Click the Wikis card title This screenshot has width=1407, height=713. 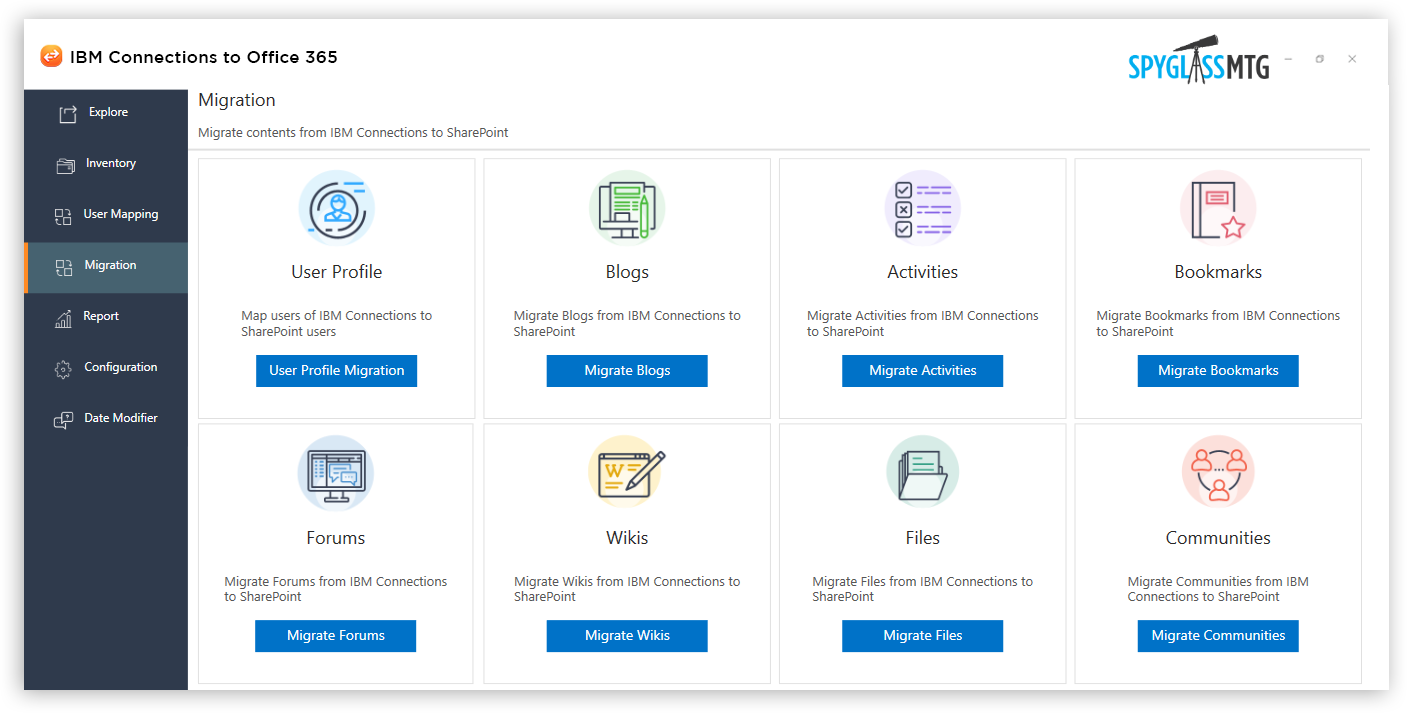click(x=627, y=538)
